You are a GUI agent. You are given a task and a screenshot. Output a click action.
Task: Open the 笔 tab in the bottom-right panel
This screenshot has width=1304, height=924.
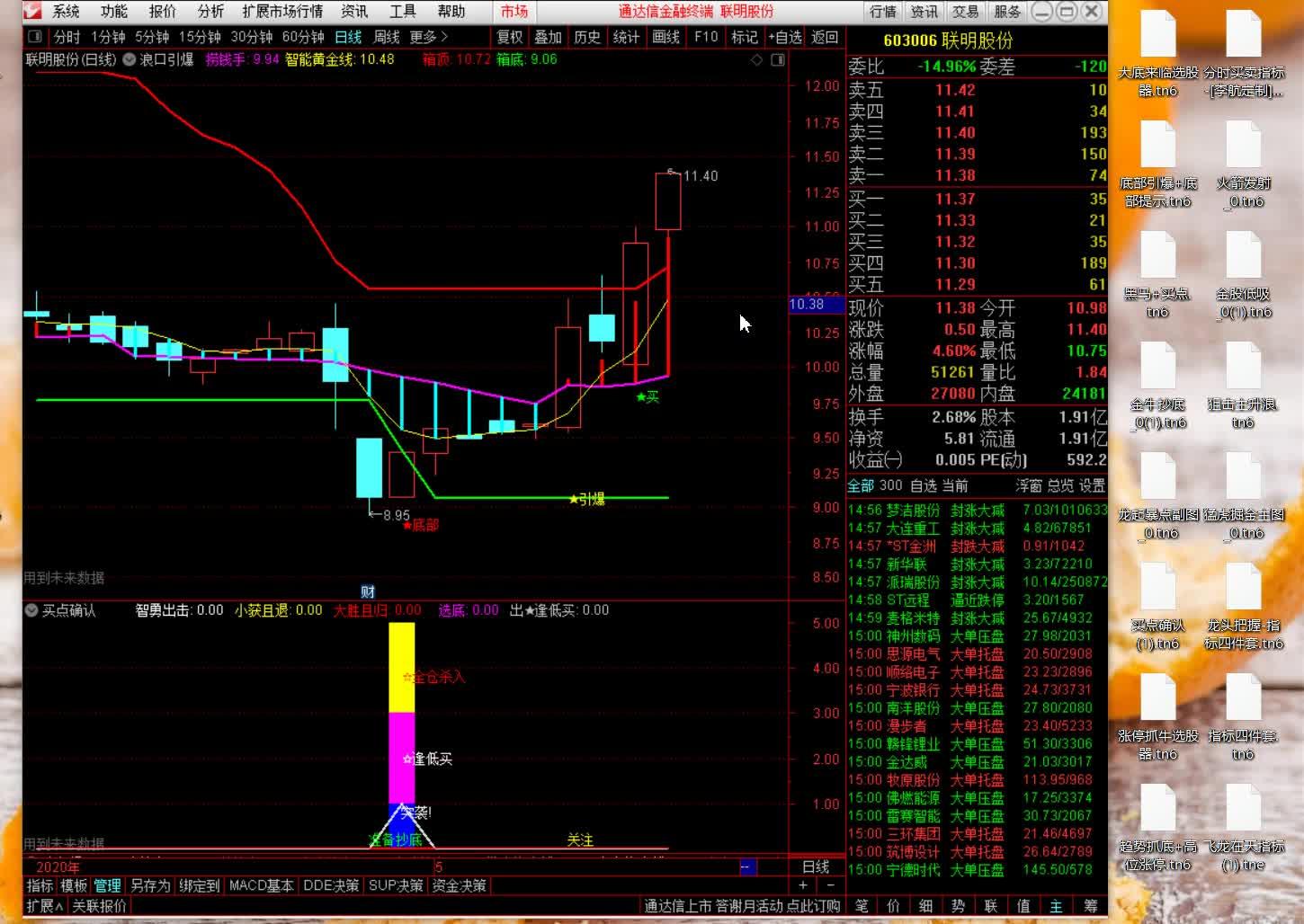pyautogui.click(x=862, y=906)
